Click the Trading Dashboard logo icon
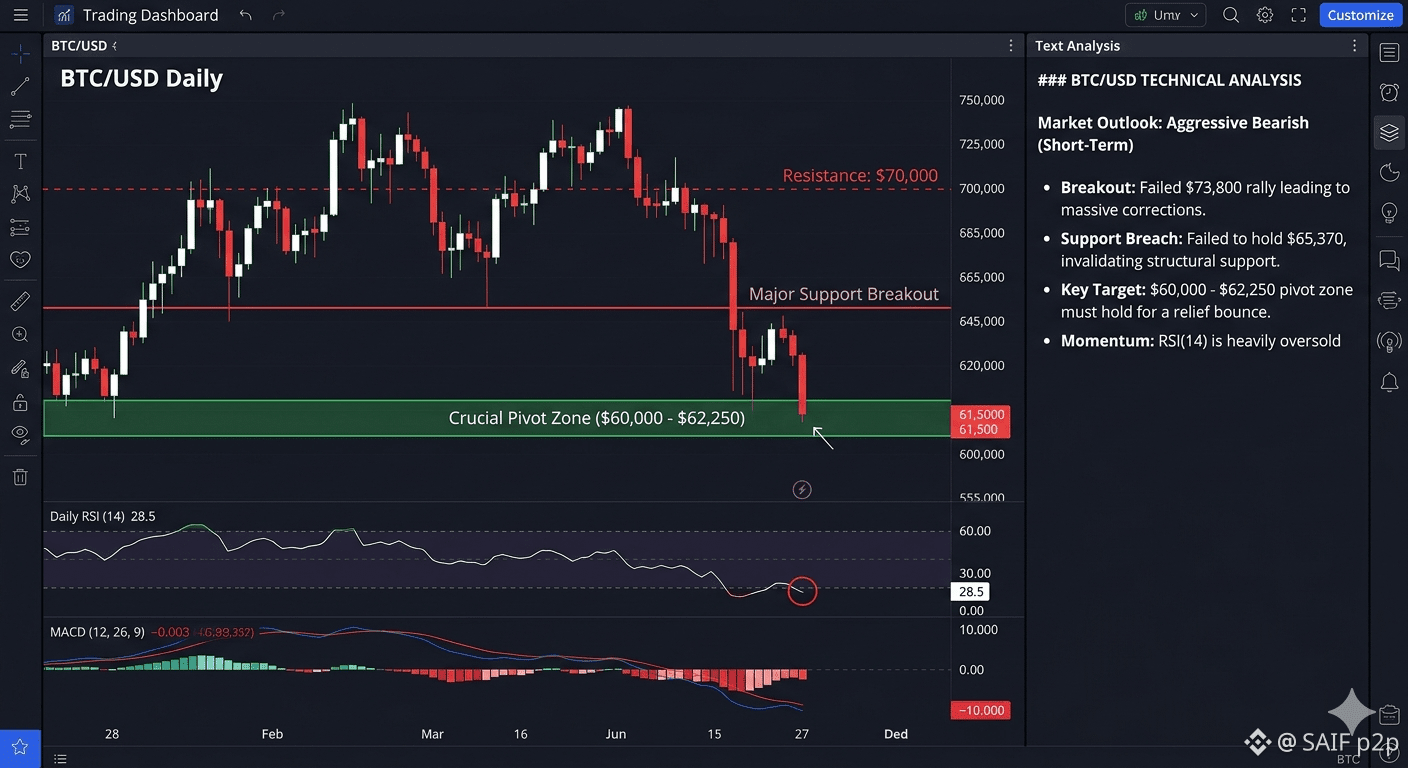1408x768 pixels. 64,15
